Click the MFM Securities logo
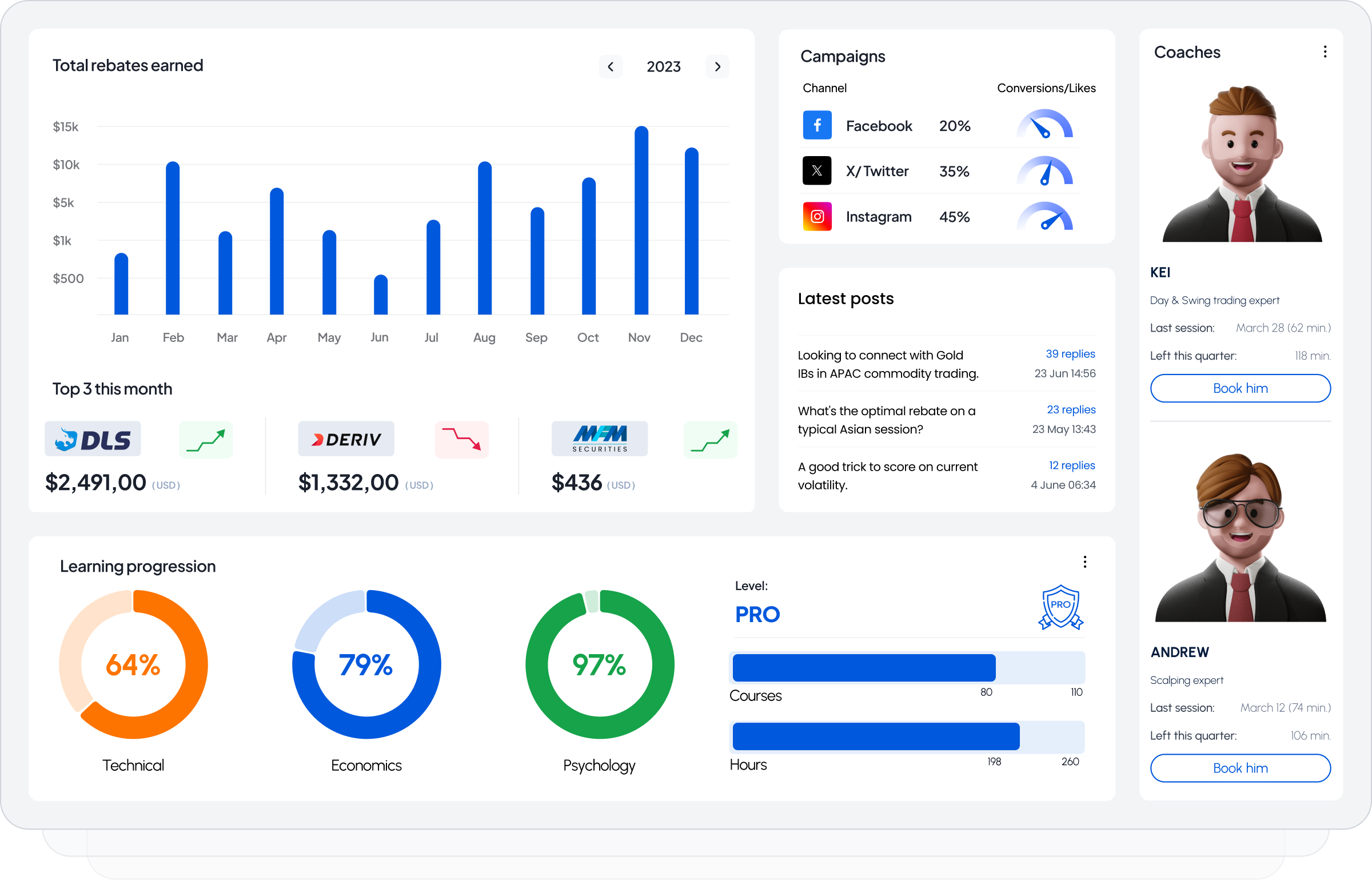 coord(599,439)
